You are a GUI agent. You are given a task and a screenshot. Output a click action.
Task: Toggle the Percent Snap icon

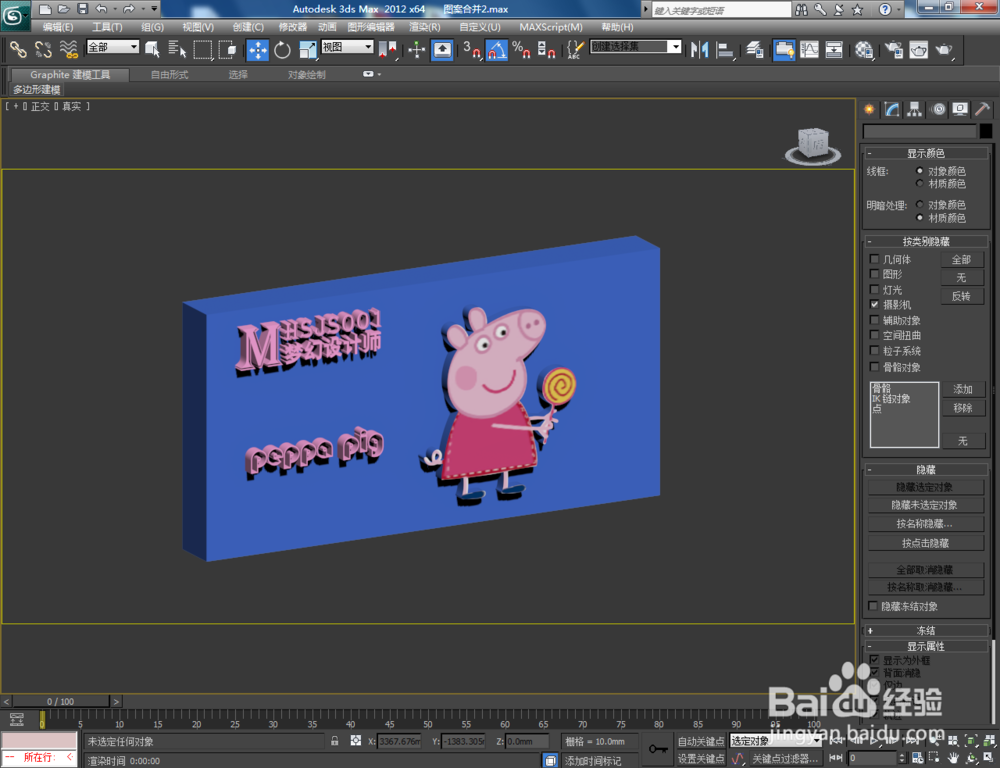(521, 49)
